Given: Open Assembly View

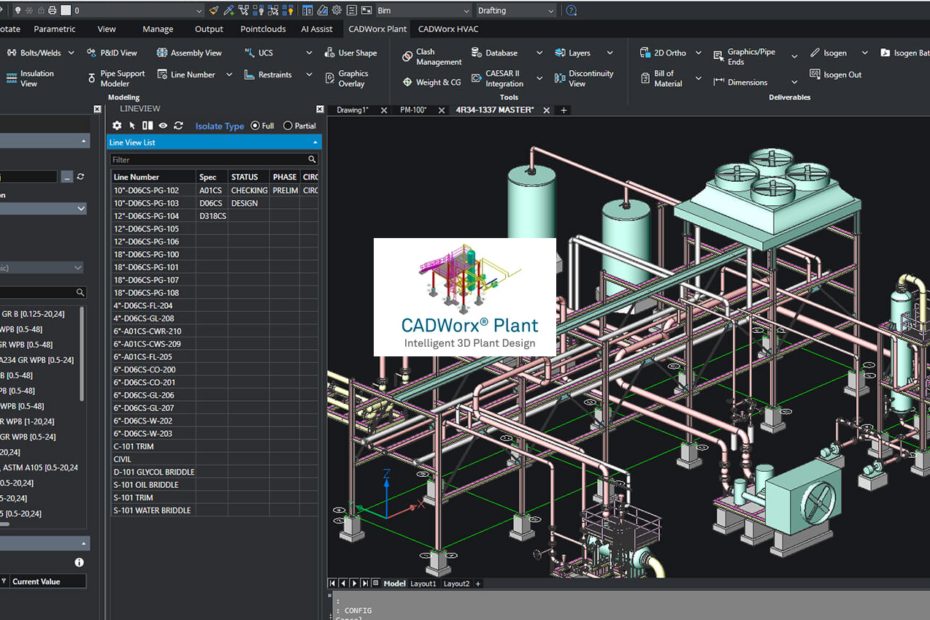Looking at the screenshot, I should [189, 53].
